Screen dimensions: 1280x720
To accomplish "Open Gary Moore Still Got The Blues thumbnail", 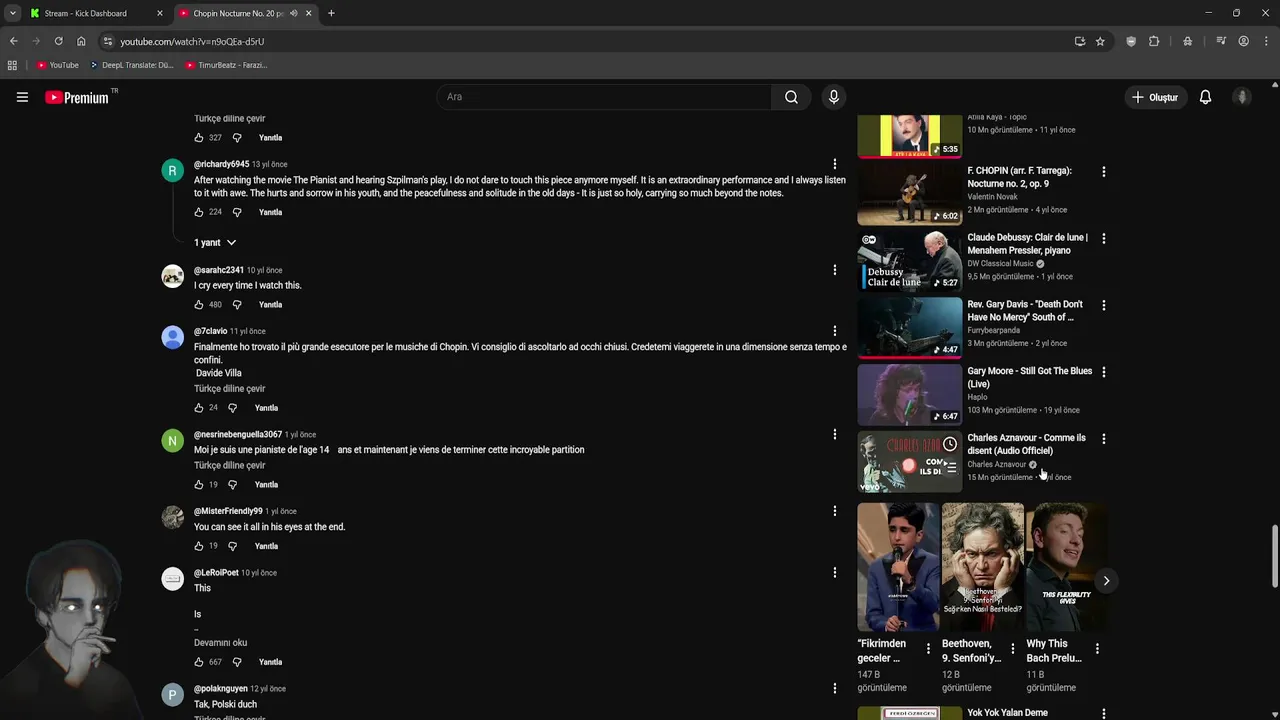I will pos(909,394).
